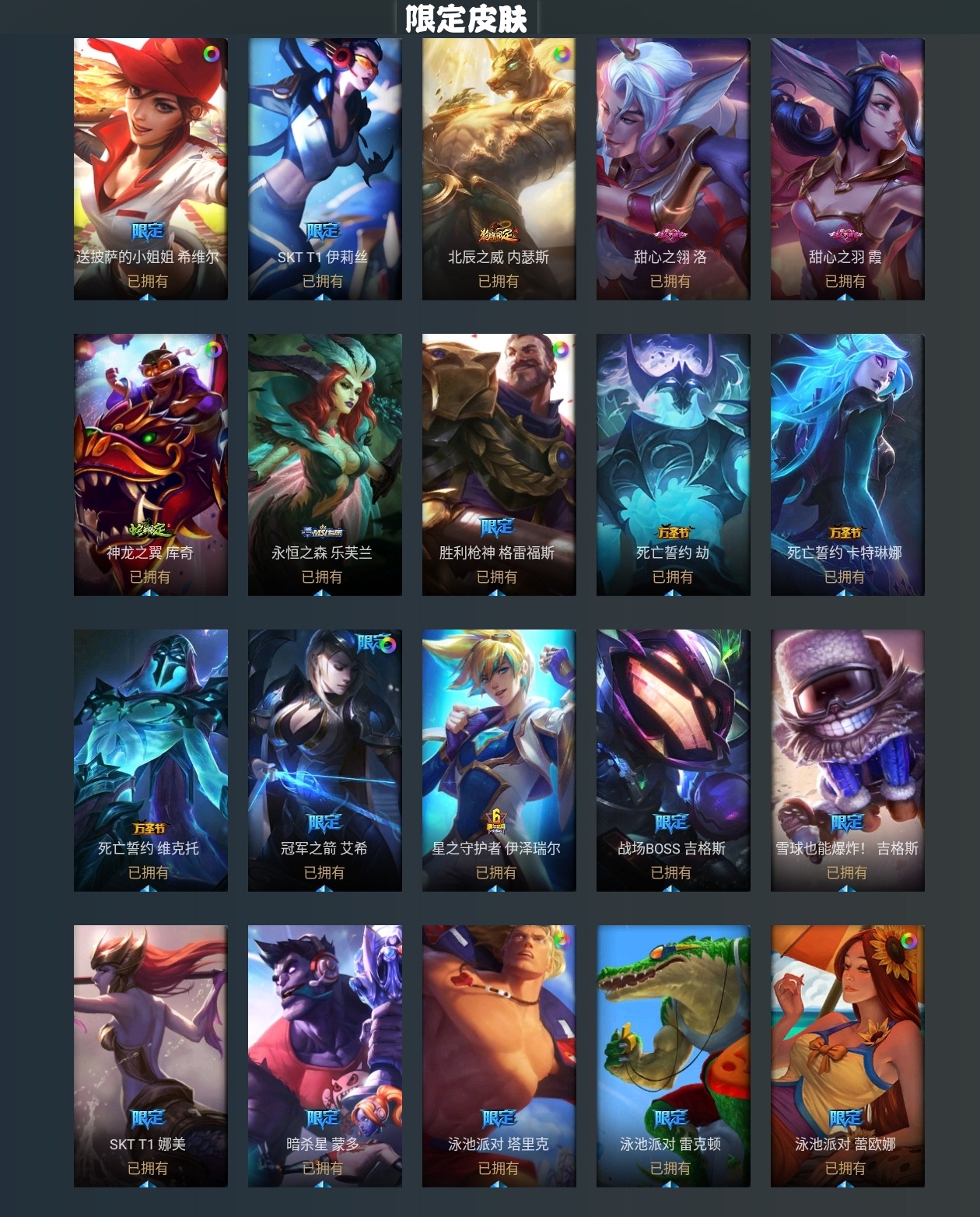Image resolution: width=980 pixels, height=1217 pixels.
Task: Click the MSI专属 badge on 永恒之森 乐芙兰
Action: [x=322, y=532]
